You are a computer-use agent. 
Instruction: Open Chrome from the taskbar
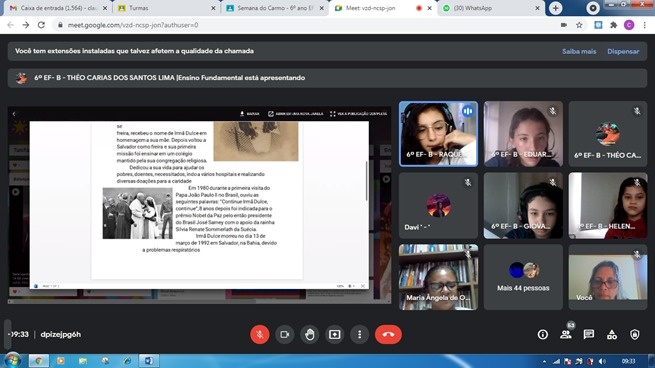click(38, 360)
